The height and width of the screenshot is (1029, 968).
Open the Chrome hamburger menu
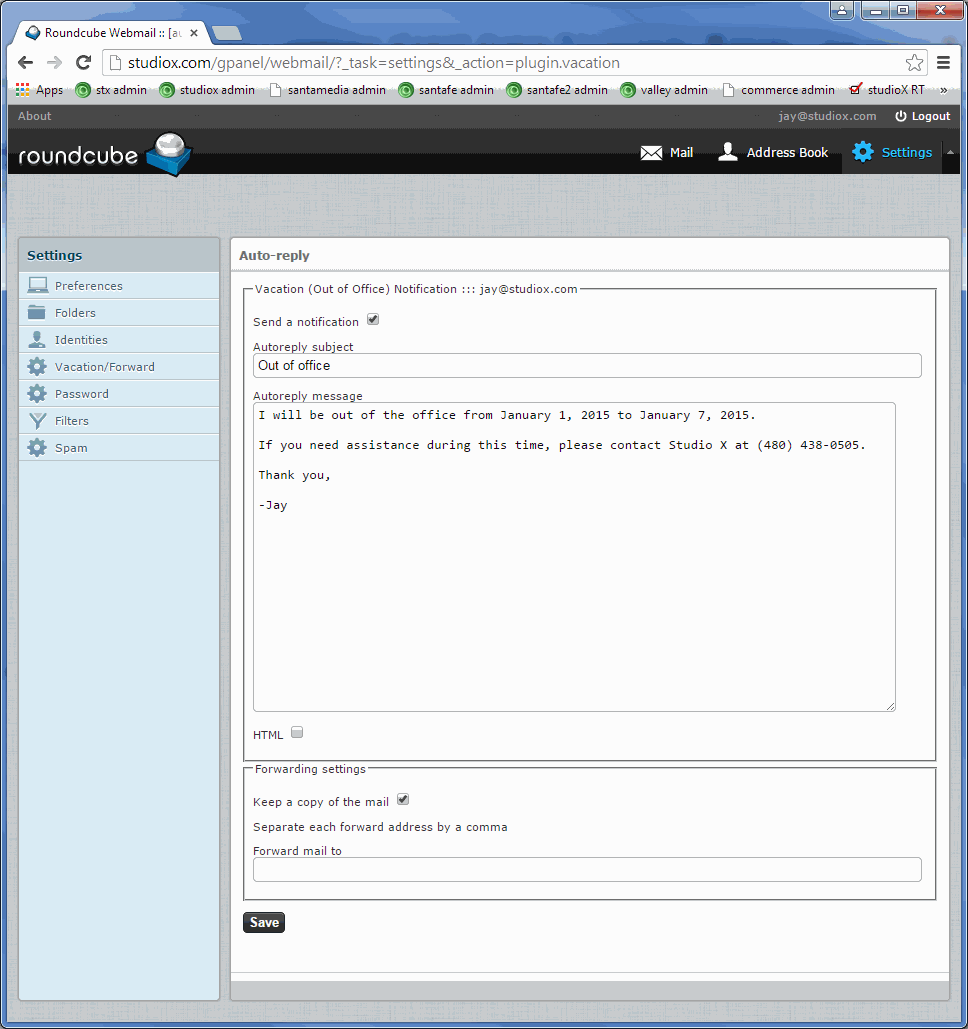tap(943, 62)
